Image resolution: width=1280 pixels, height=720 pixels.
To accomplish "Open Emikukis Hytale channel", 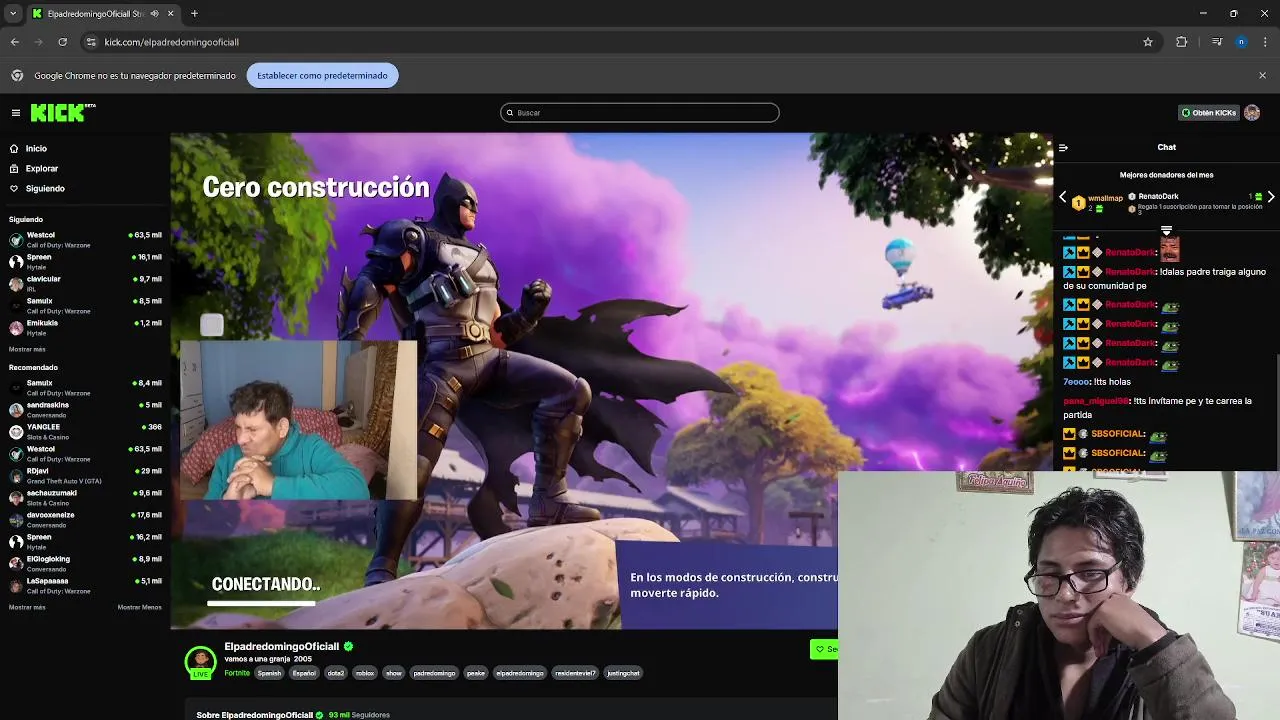I will tap(85, 327).
